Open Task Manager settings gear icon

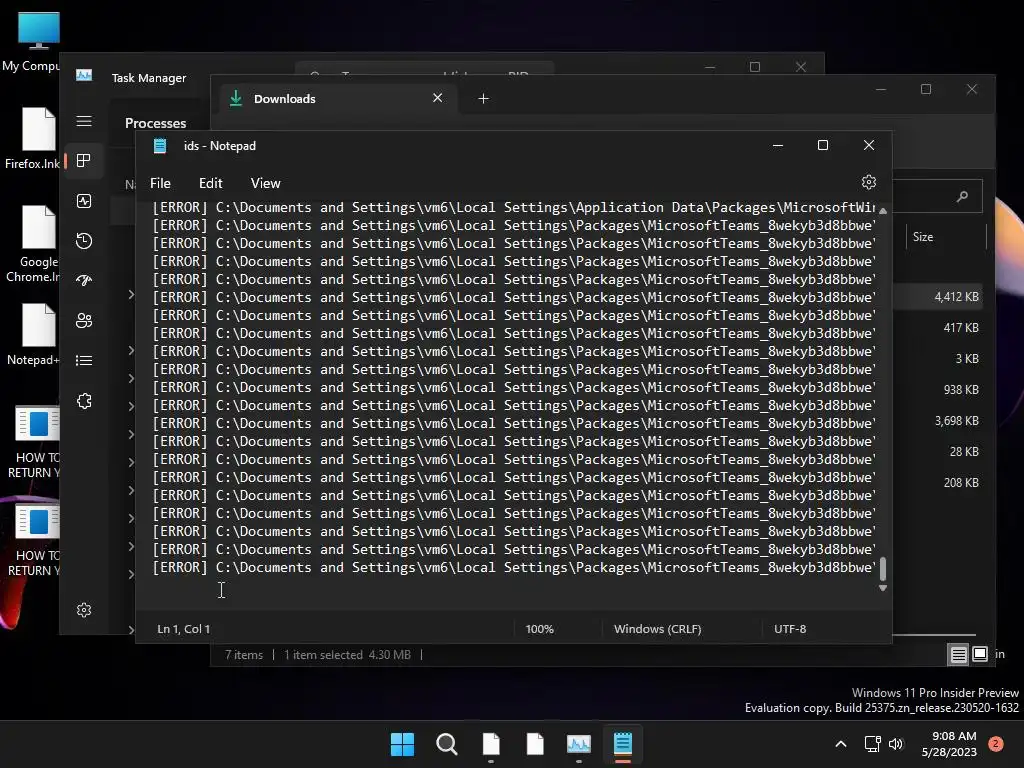(x=84, y=610)
